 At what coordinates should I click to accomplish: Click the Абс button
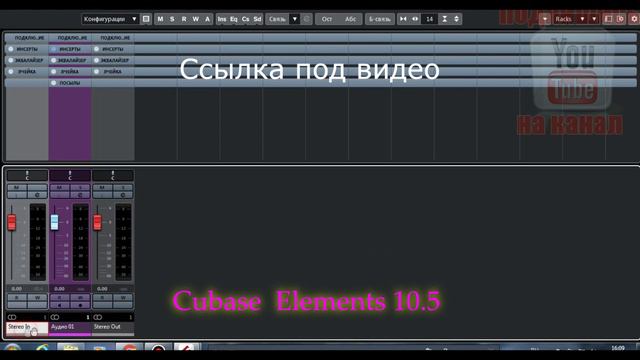(350, 19)
